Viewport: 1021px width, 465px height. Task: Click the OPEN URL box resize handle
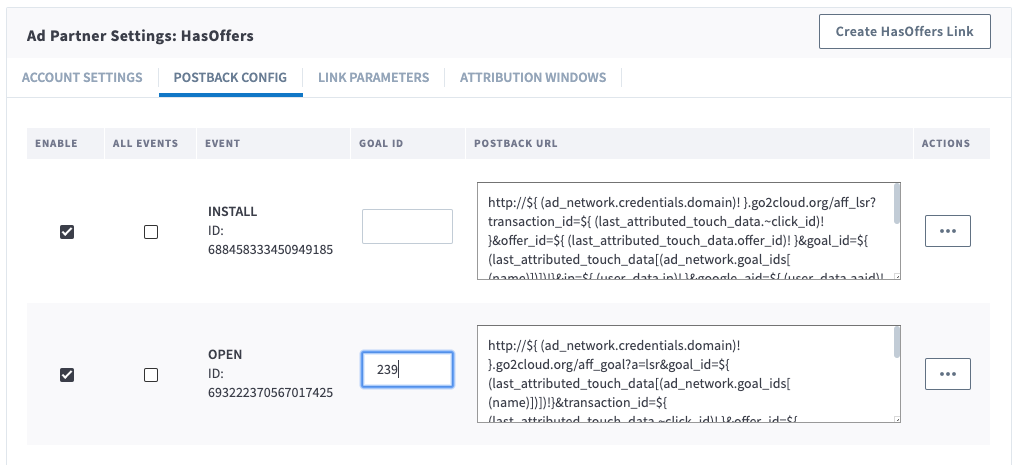click(x=897, y=419)
